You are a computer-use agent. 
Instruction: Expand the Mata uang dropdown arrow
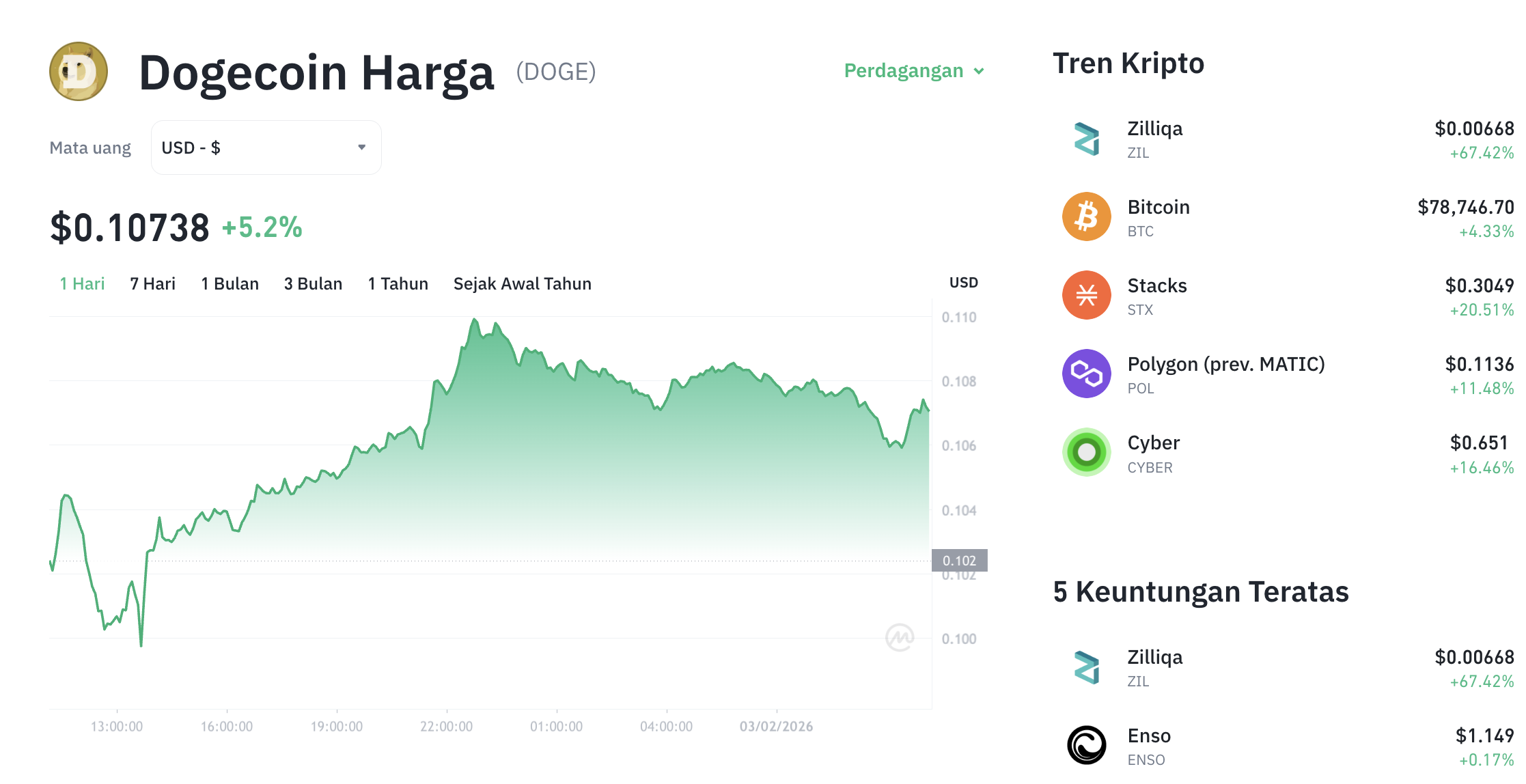pyautogui.click(x=362, y=147)
